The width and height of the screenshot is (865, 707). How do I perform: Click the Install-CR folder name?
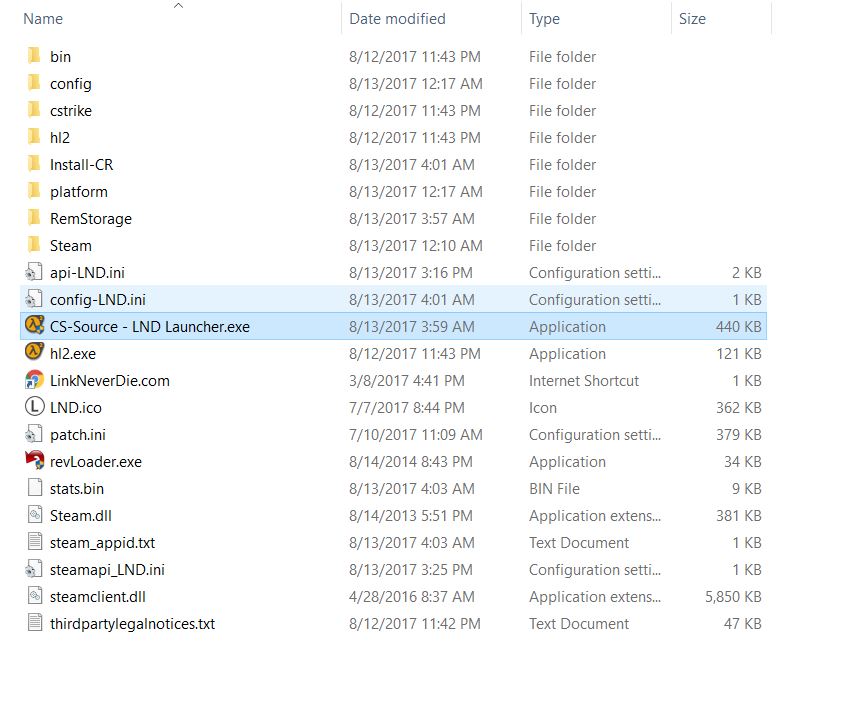81,164
